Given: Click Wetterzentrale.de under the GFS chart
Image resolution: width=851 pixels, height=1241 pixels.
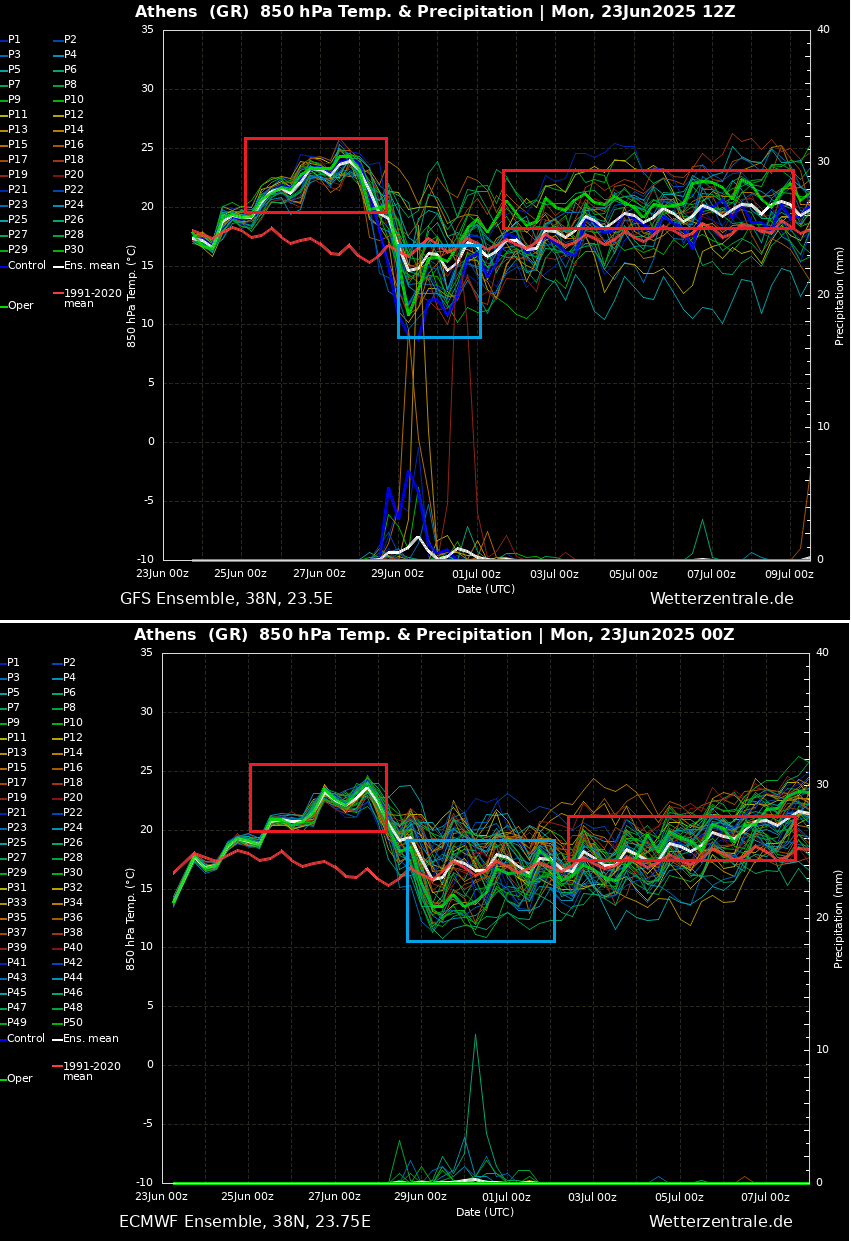Looking at the screenshot, I should 721,599.
